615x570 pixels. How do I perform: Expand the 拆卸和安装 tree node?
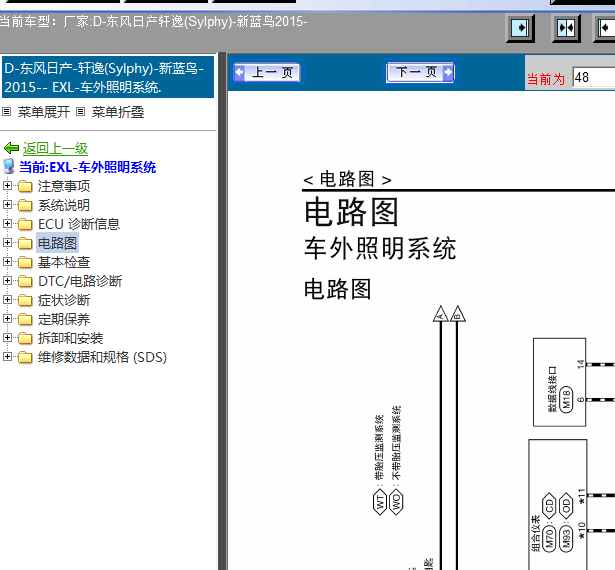click(x=7, y=337)
